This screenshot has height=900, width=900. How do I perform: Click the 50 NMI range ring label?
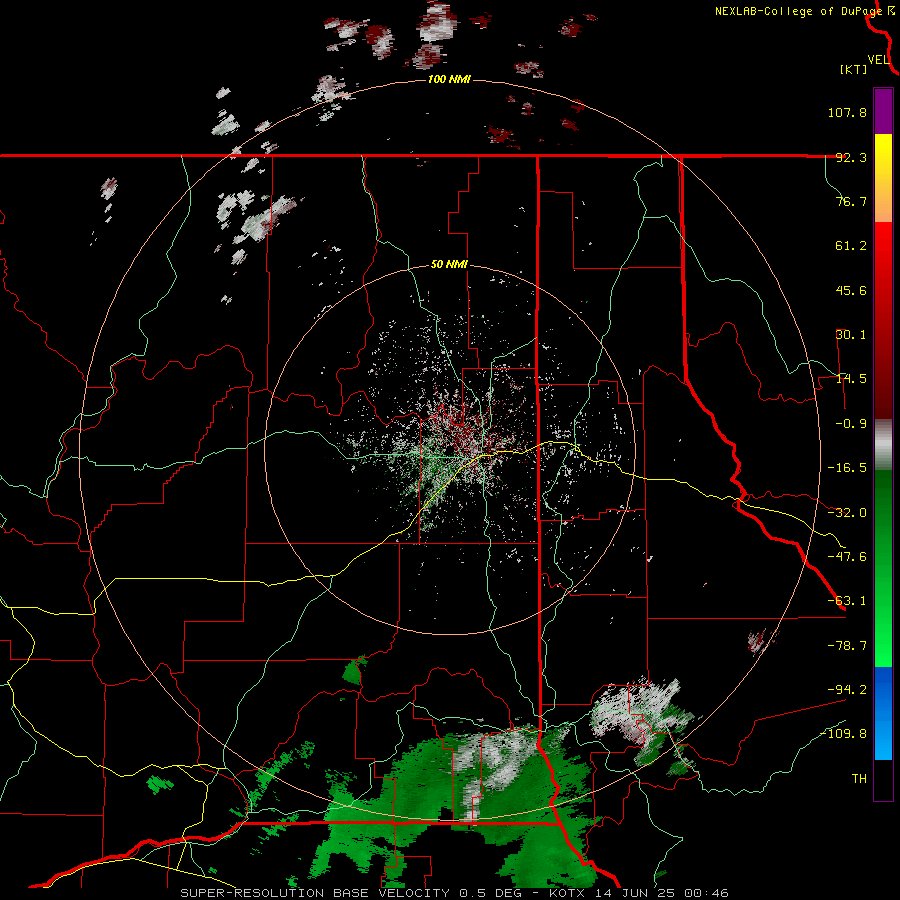point(449,265)
